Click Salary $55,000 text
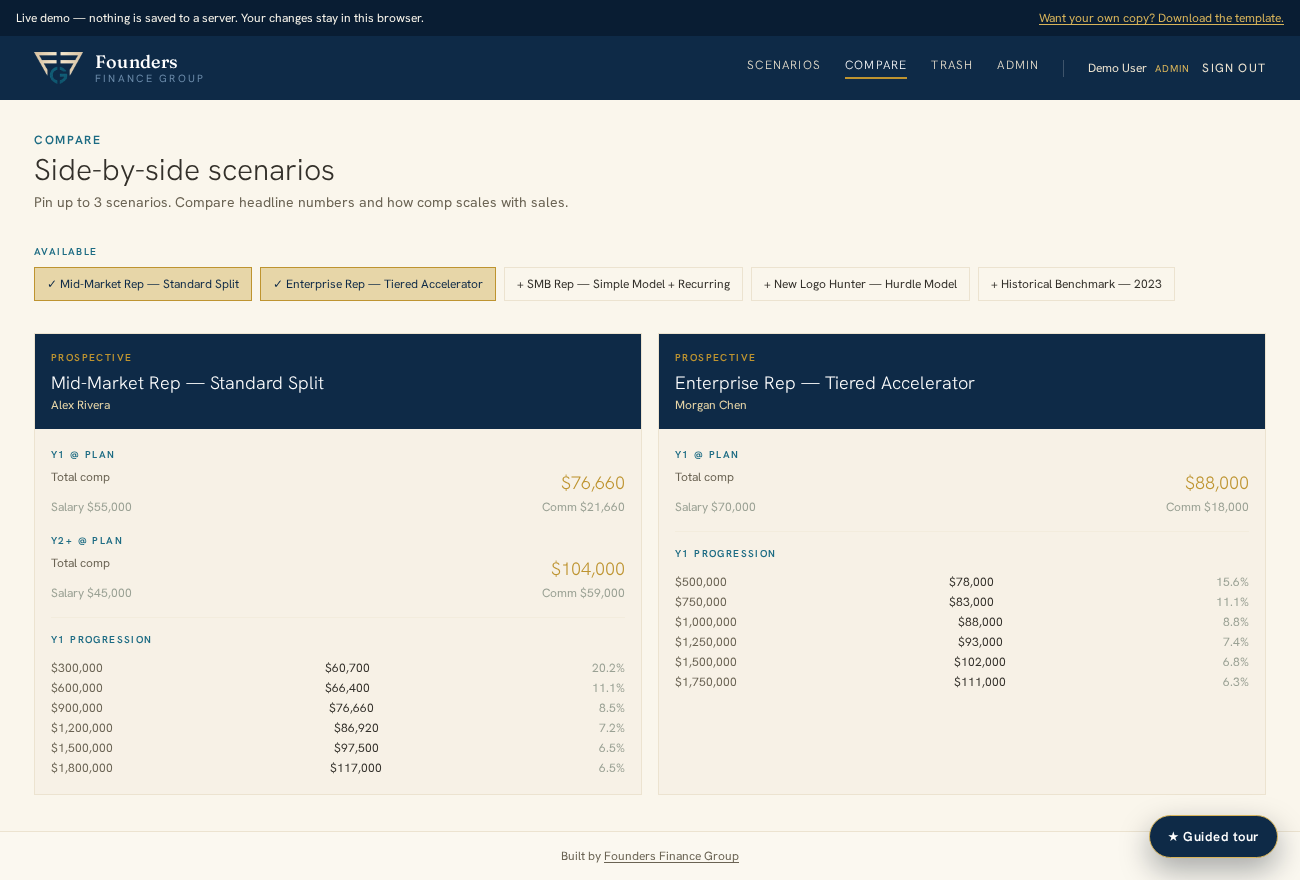This screenshot has height=880, width=1300. coord(91,507)
